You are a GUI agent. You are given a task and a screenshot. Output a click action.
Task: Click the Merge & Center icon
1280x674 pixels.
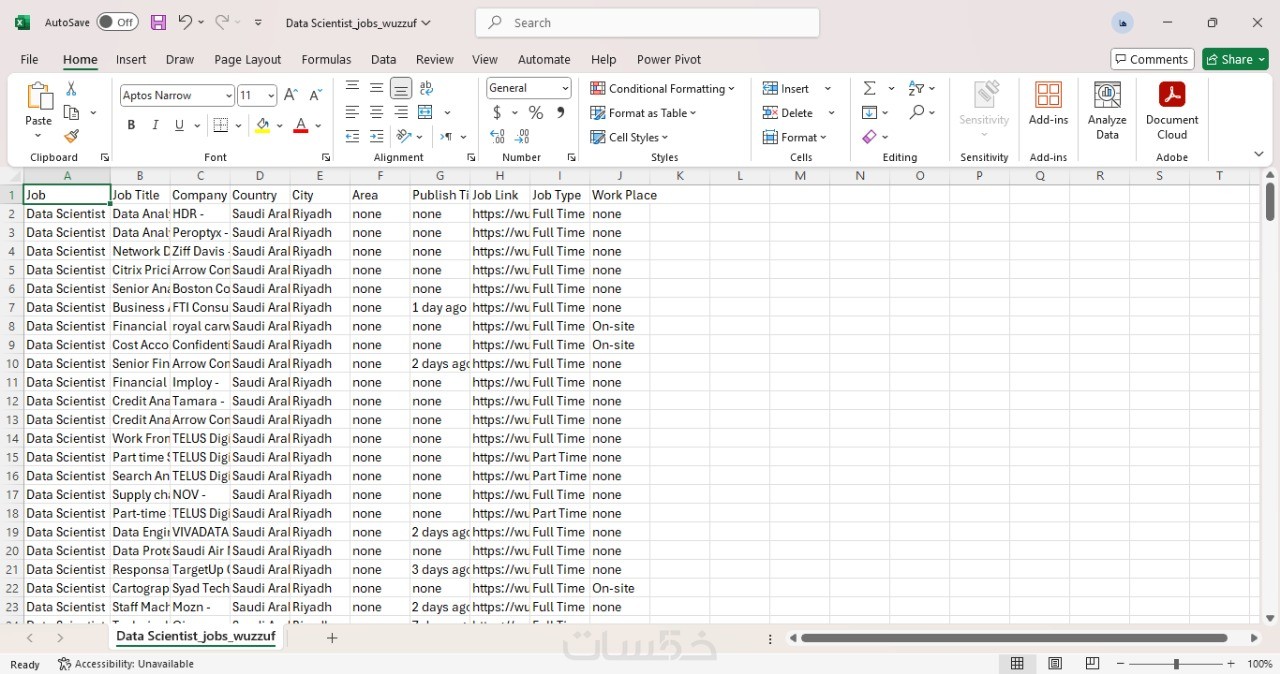[426, 112]
